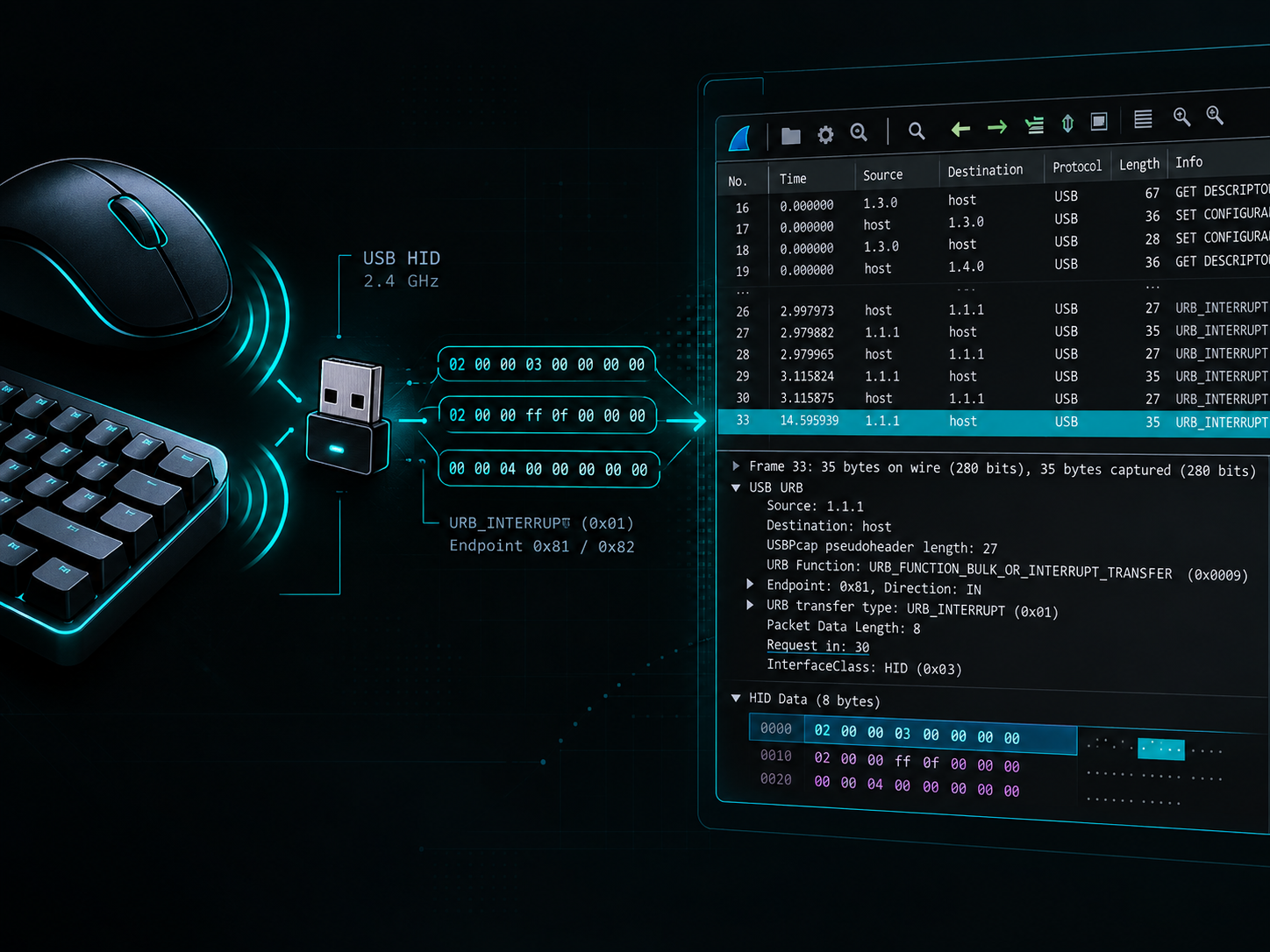The width and height of the screenshot is (1270, 952).
Task: Click the blue shark fin logo
Action: point(740,139)
